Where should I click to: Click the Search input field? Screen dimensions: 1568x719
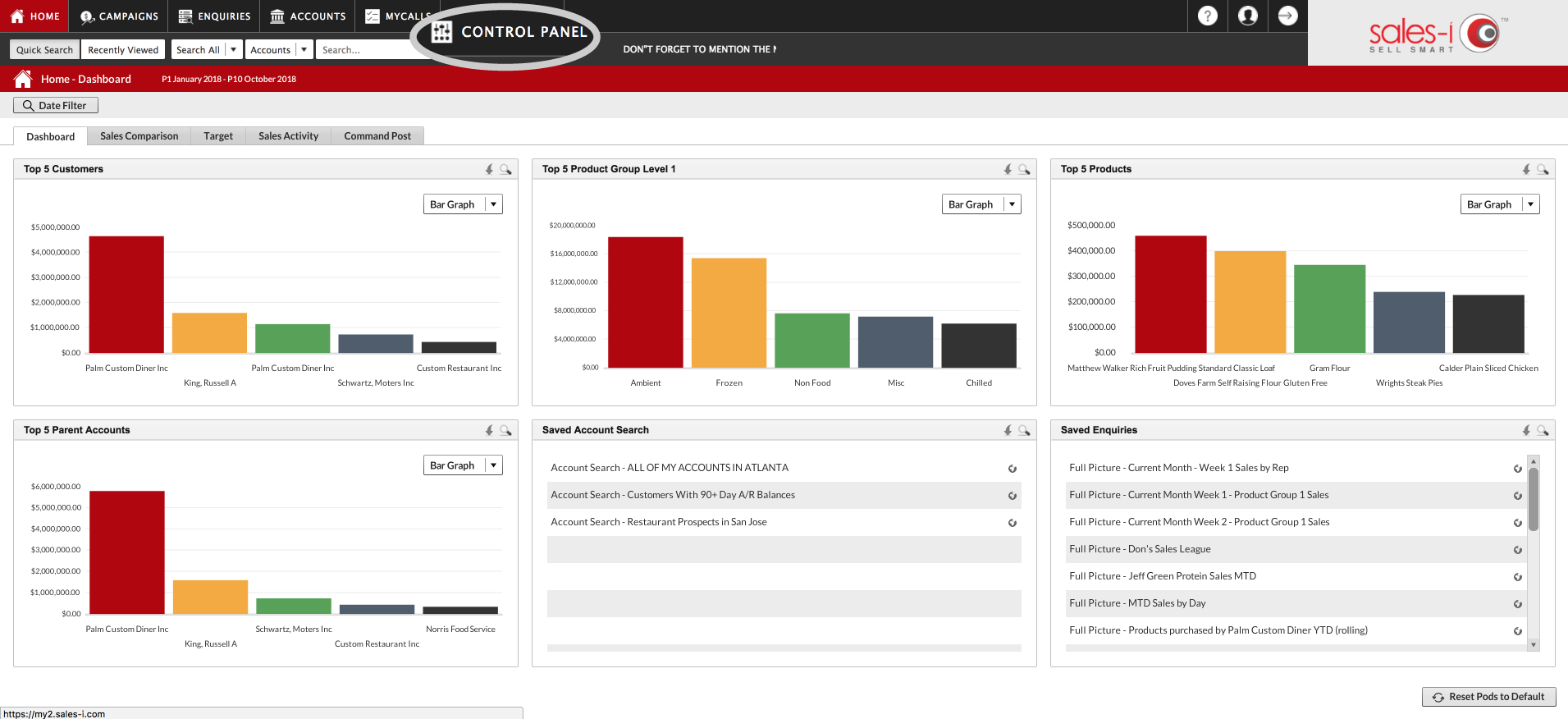pos(365,50)
